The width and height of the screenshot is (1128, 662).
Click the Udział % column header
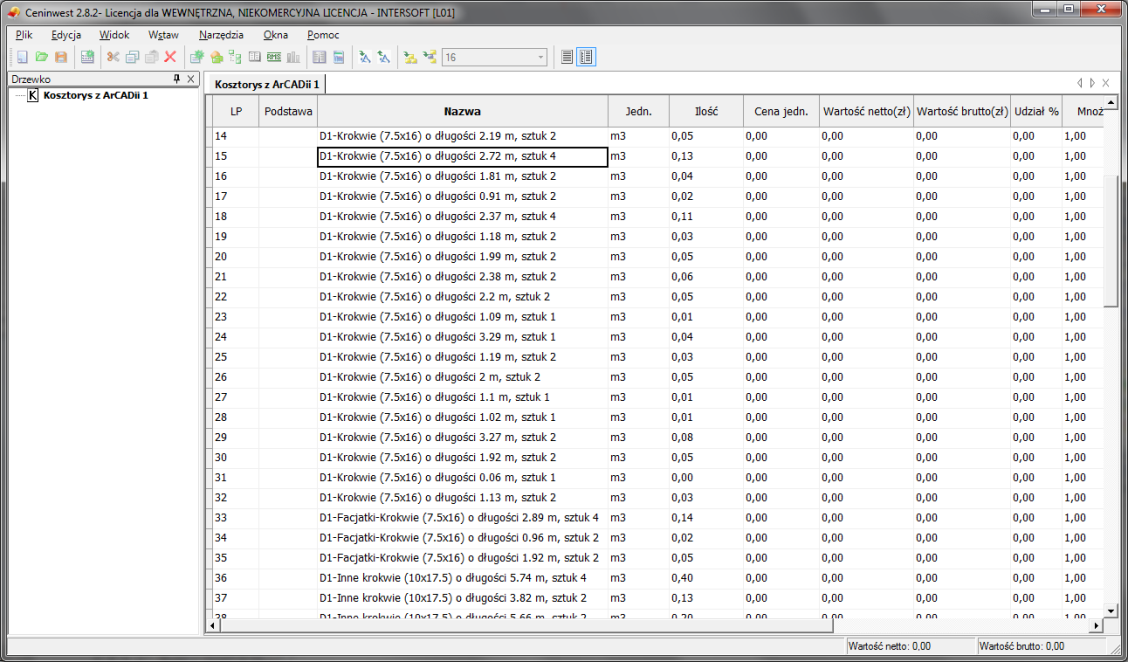click(x=1037, y=112)
